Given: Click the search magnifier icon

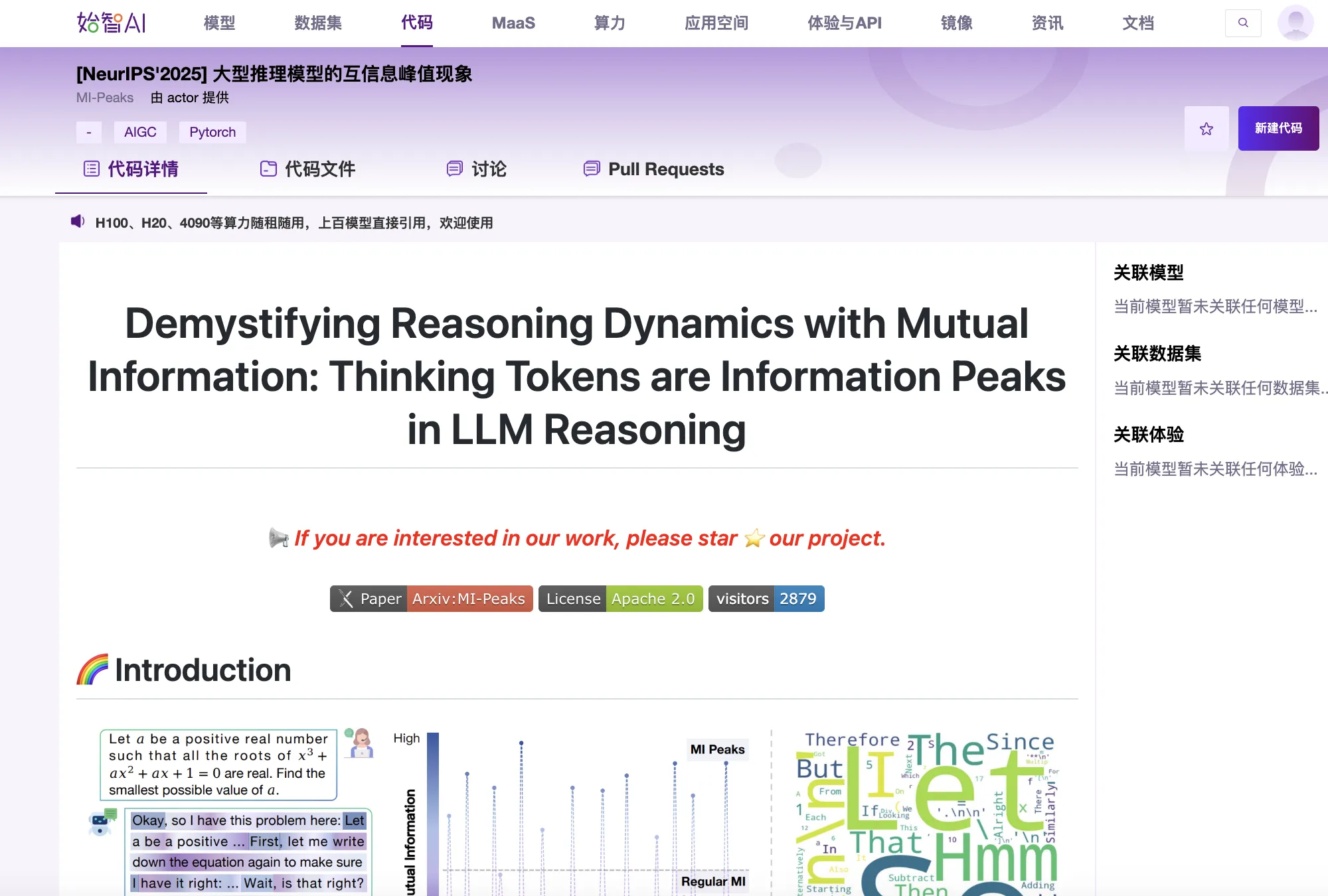Looking at the screenshot, I should tap(1242, 23).
